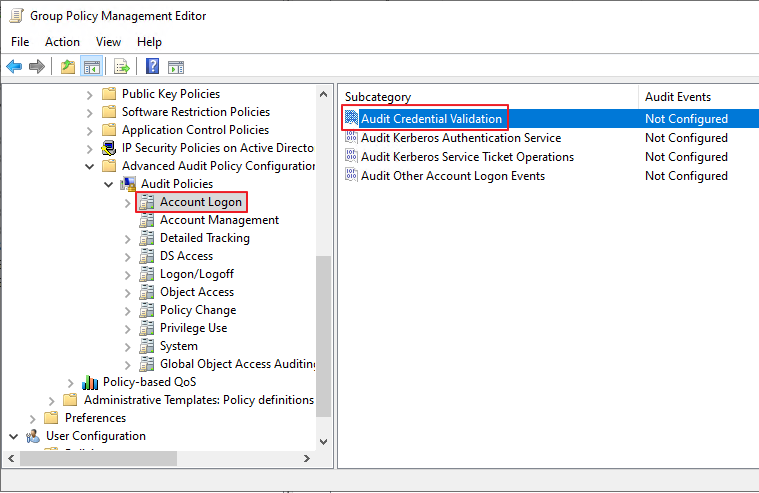This screenshot has width=759, height=493.
Task: Expand the Software Restriction Policies node
Action: [90, 113]
